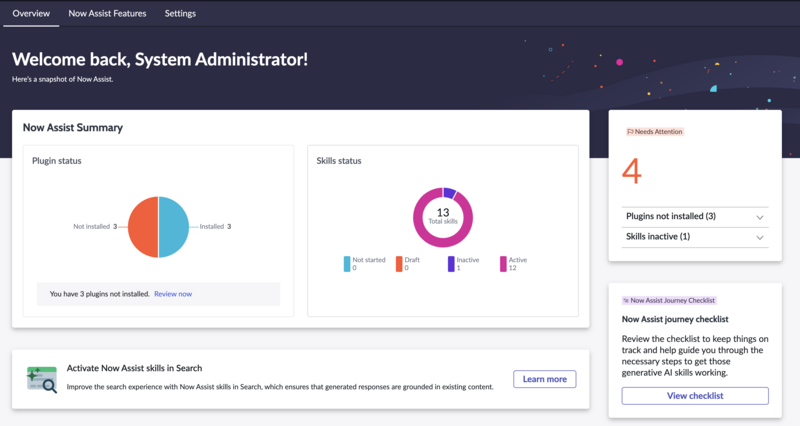Click the Now Assist Journey Checklist badge

(669, 300)
